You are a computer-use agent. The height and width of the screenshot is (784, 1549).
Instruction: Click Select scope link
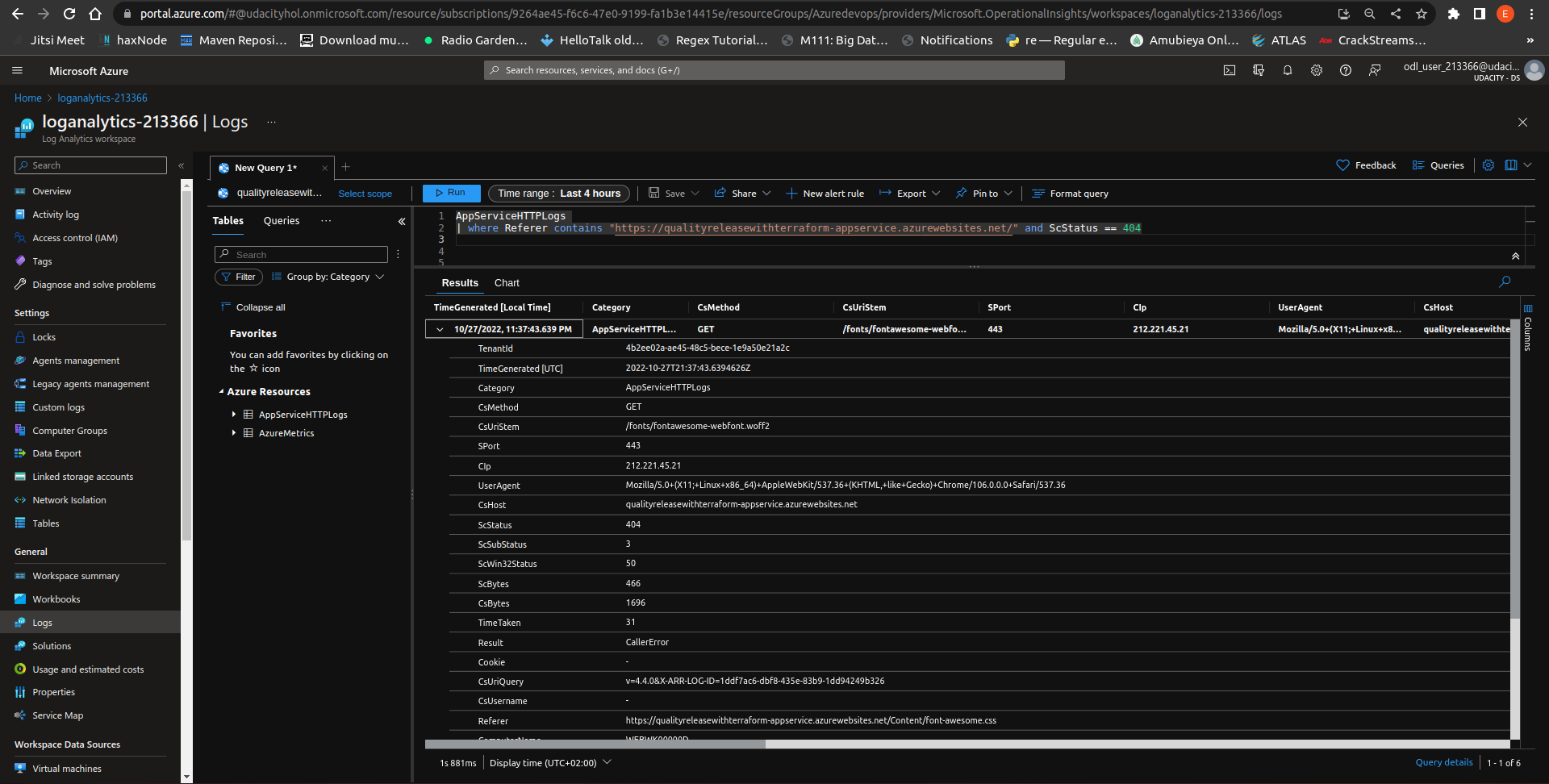coord(365,194)
